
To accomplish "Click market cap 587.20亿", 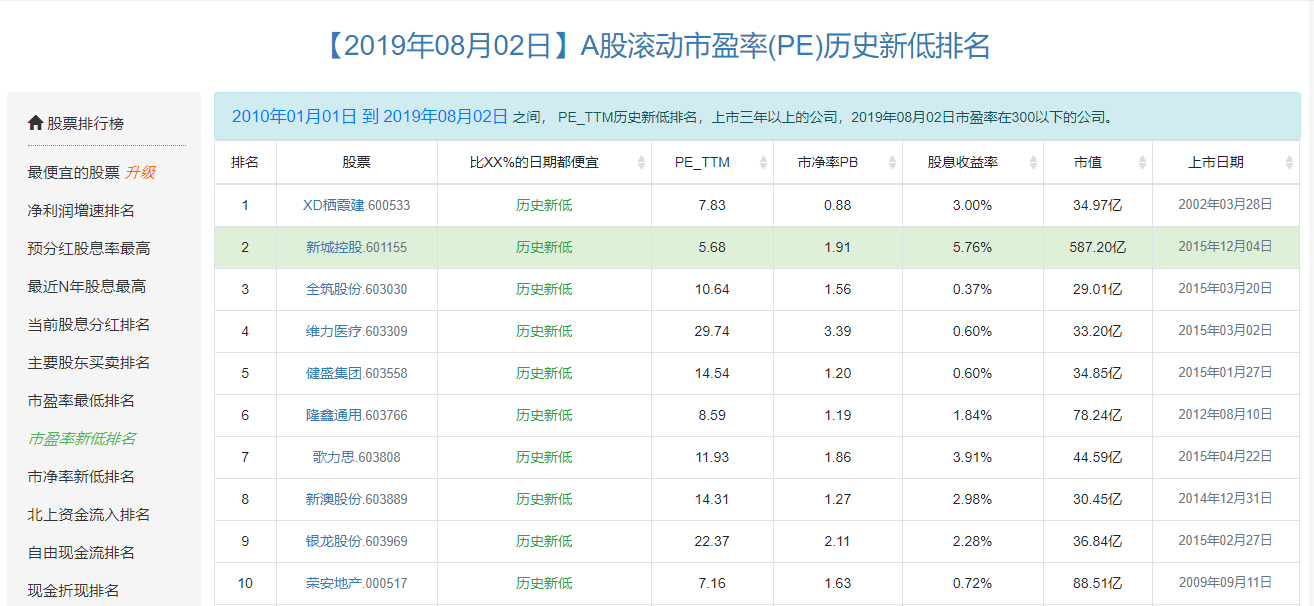I will 1097,247.
